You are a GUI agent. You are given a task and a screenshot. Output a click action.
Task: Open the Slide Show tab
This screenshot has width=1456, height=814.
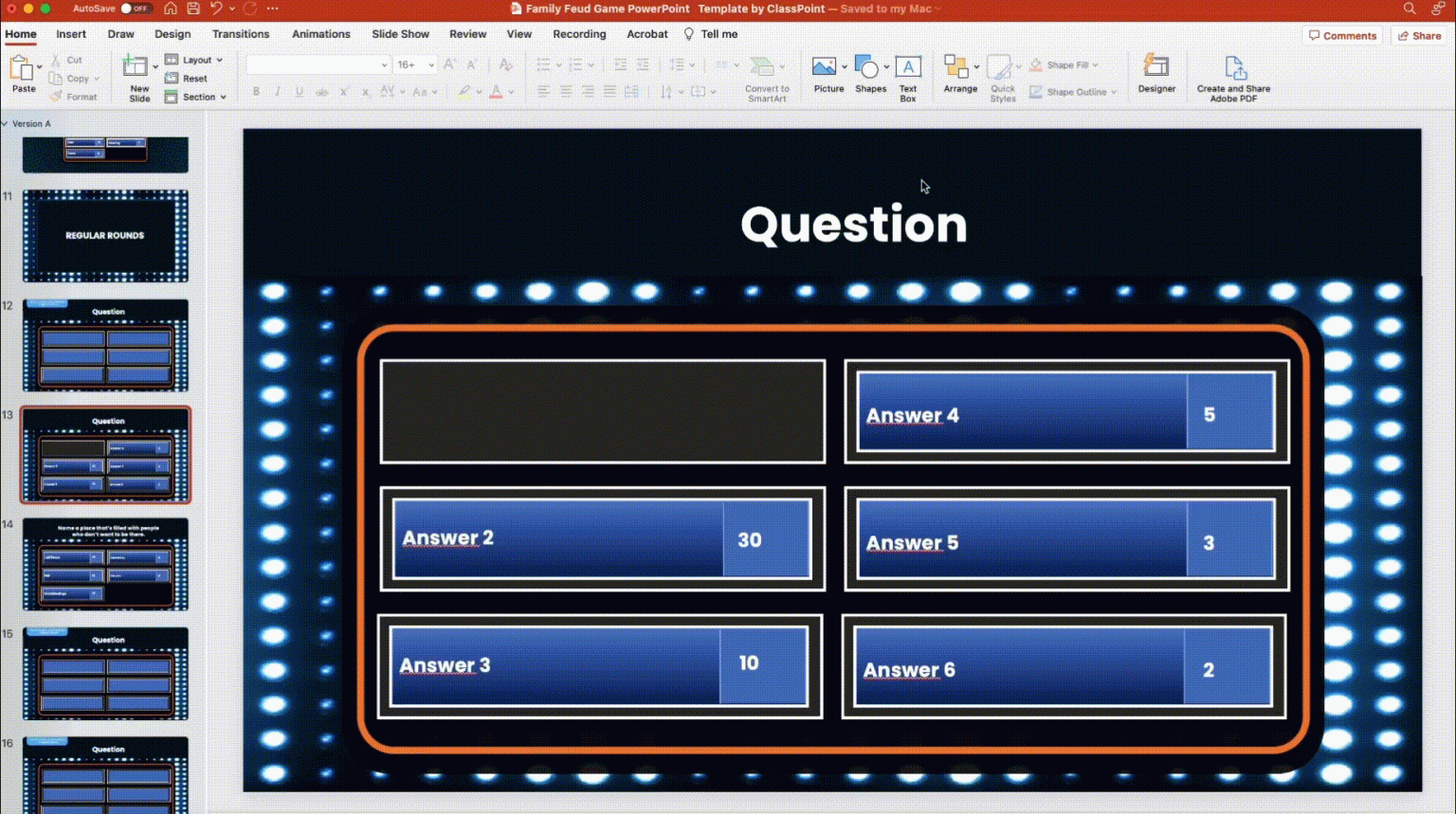pos(400,34)
